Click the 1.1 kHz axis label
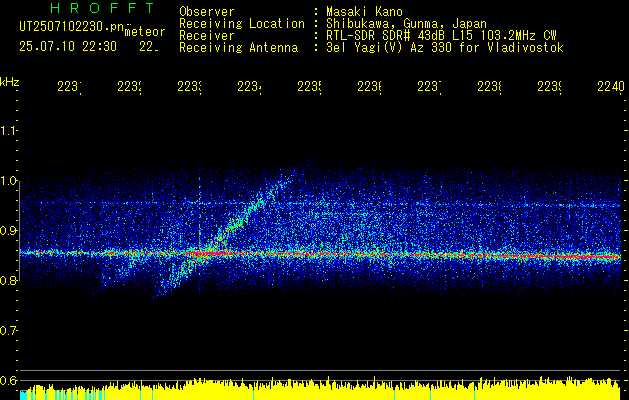 pyautogui.click(x=8, y=130)
